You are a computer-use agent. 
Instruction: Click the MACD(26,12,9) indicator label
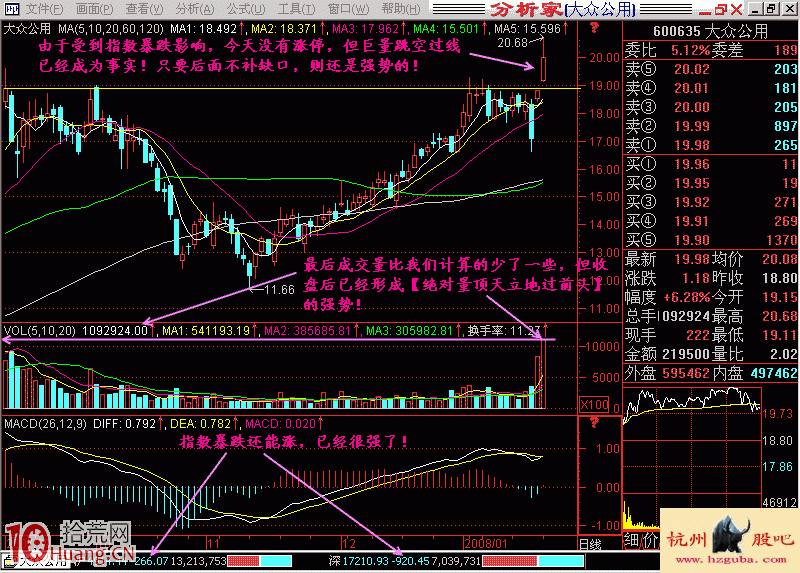[45, 423]
